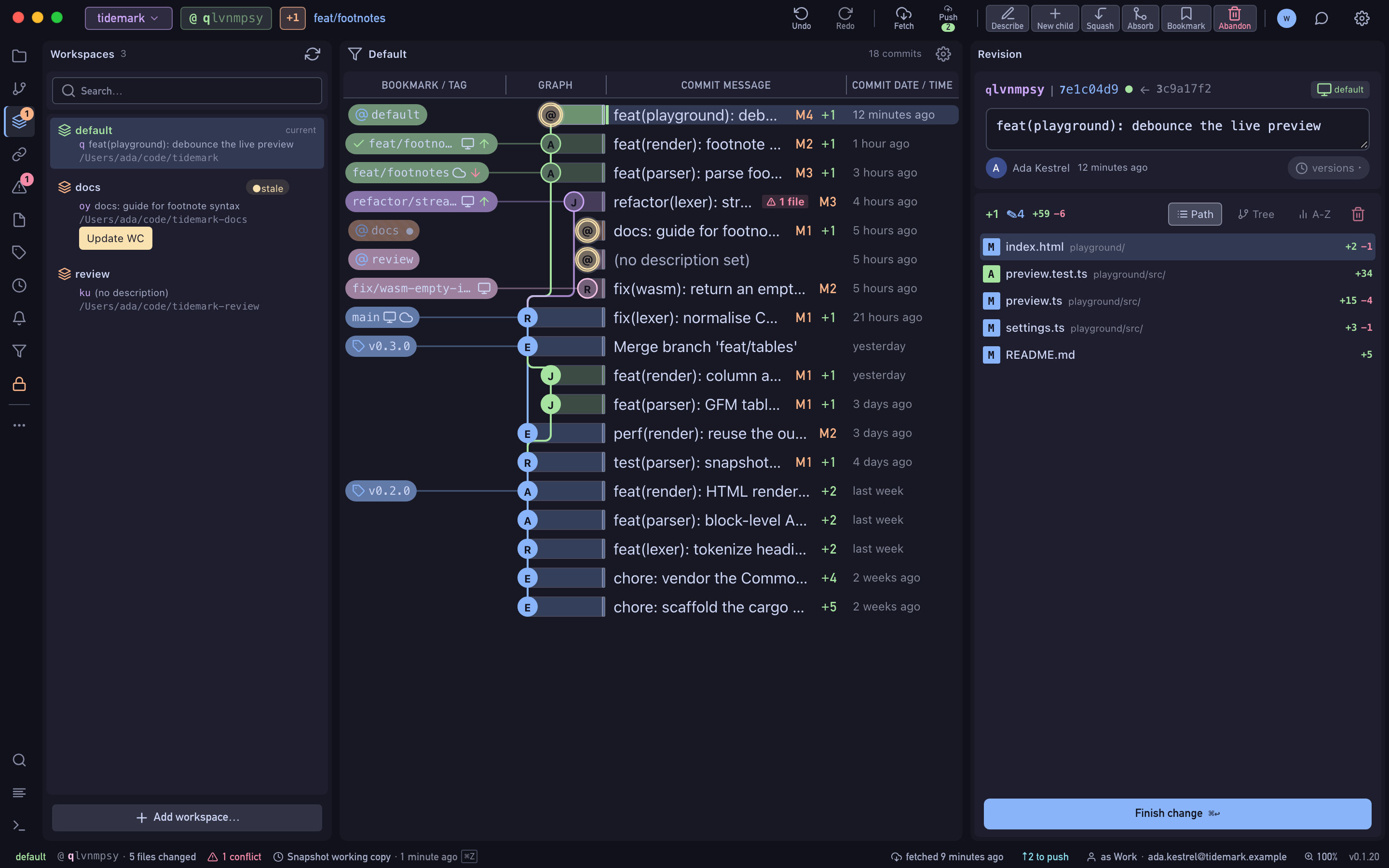The image size is (1389, 868).
Task: Open the tidemark repository dropdown
Action: [128, 18]
